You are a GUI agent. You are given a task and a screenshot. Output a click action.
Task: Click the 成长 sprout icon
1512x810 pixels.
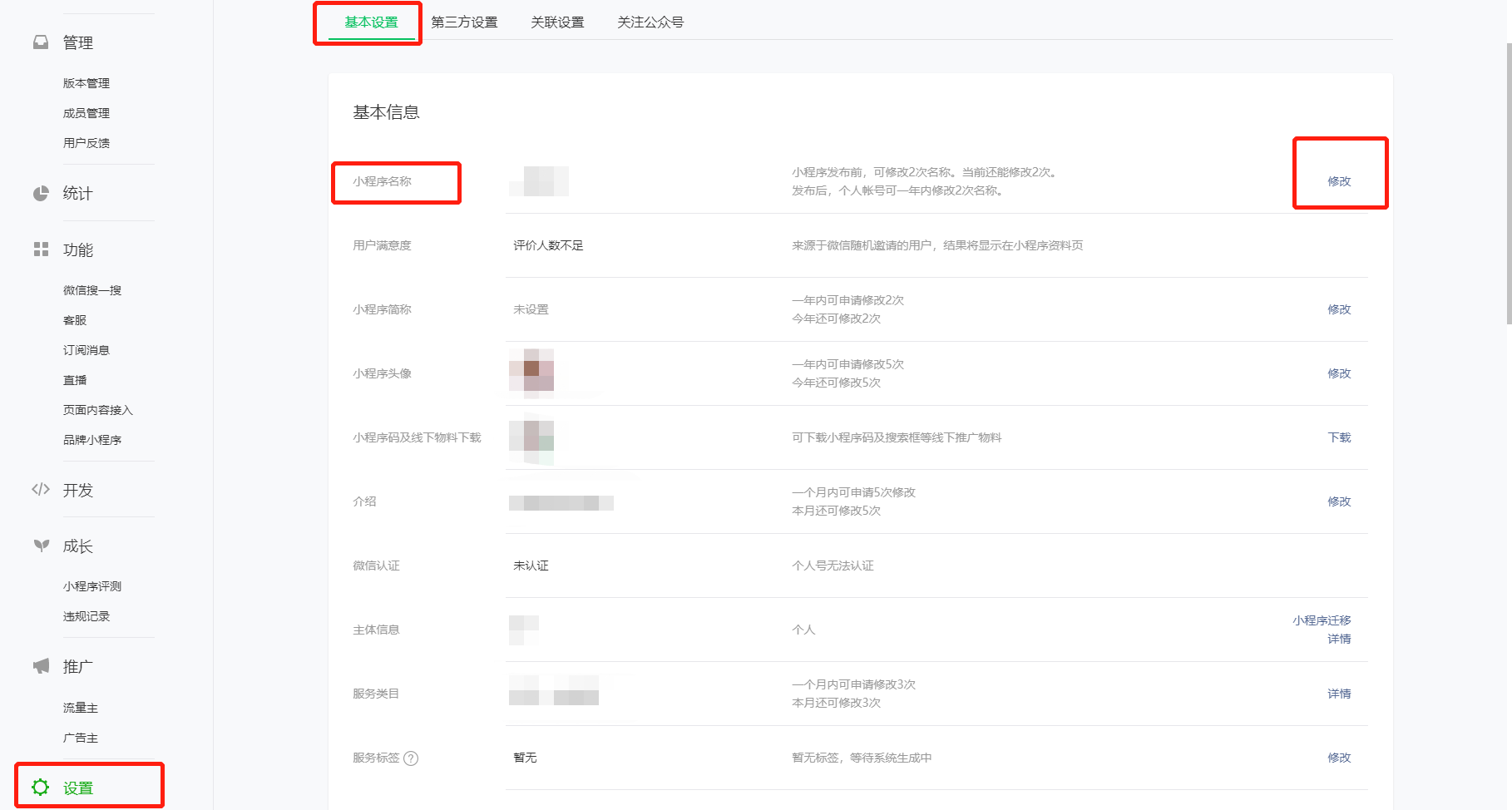(41, 546)
